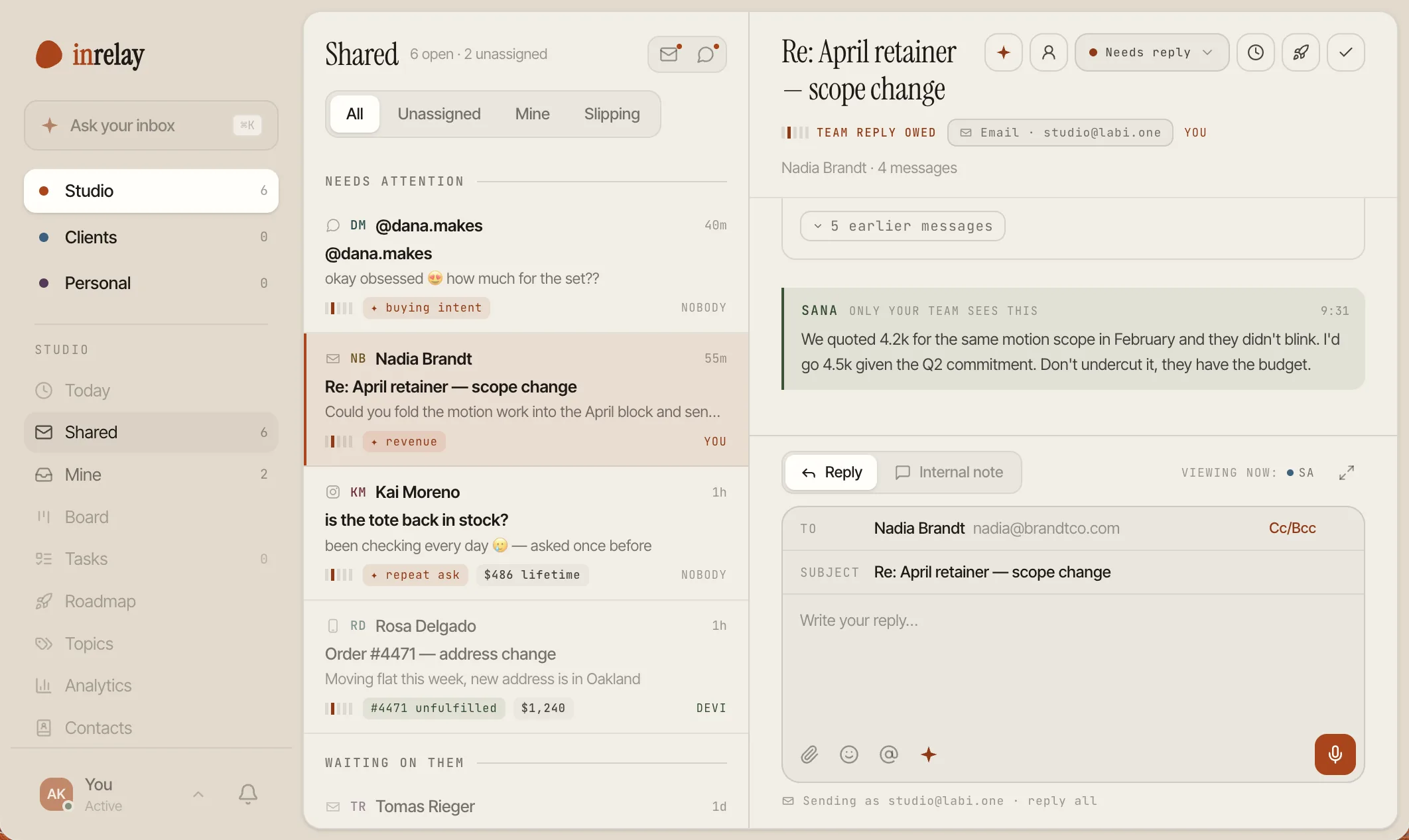
Task: Select the Slipping tab
Action: pos(612,114)
